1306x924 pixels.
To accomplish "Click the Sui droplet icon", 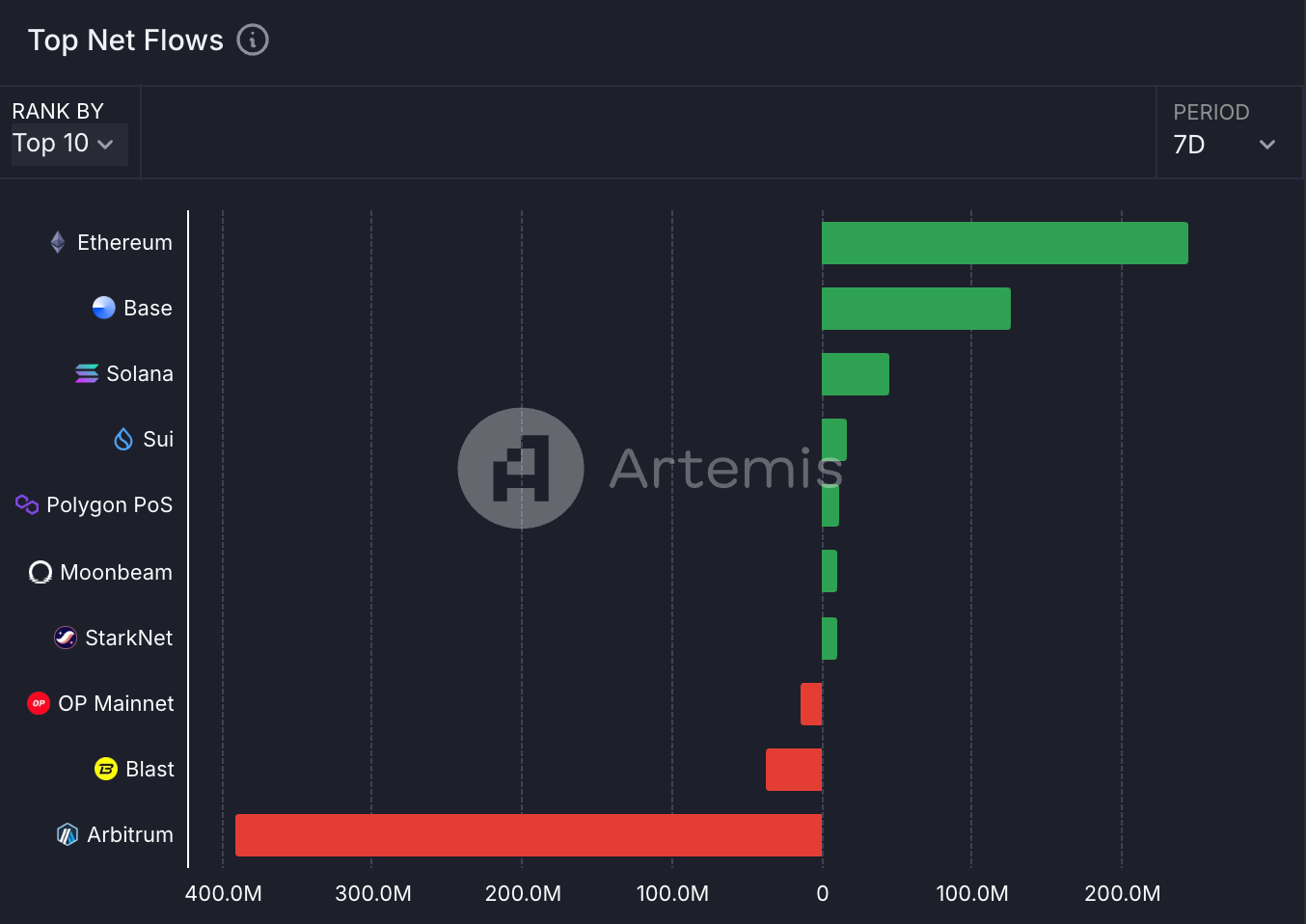I will 123,439.
